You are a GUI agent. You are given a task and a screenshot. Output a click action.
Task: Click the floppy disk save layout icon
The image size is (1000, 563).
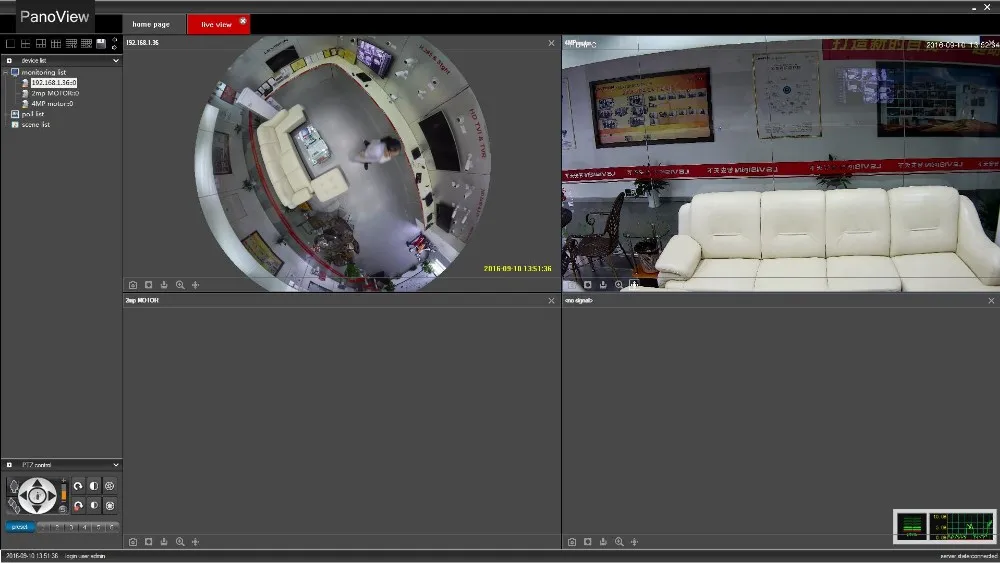[101, 44]
